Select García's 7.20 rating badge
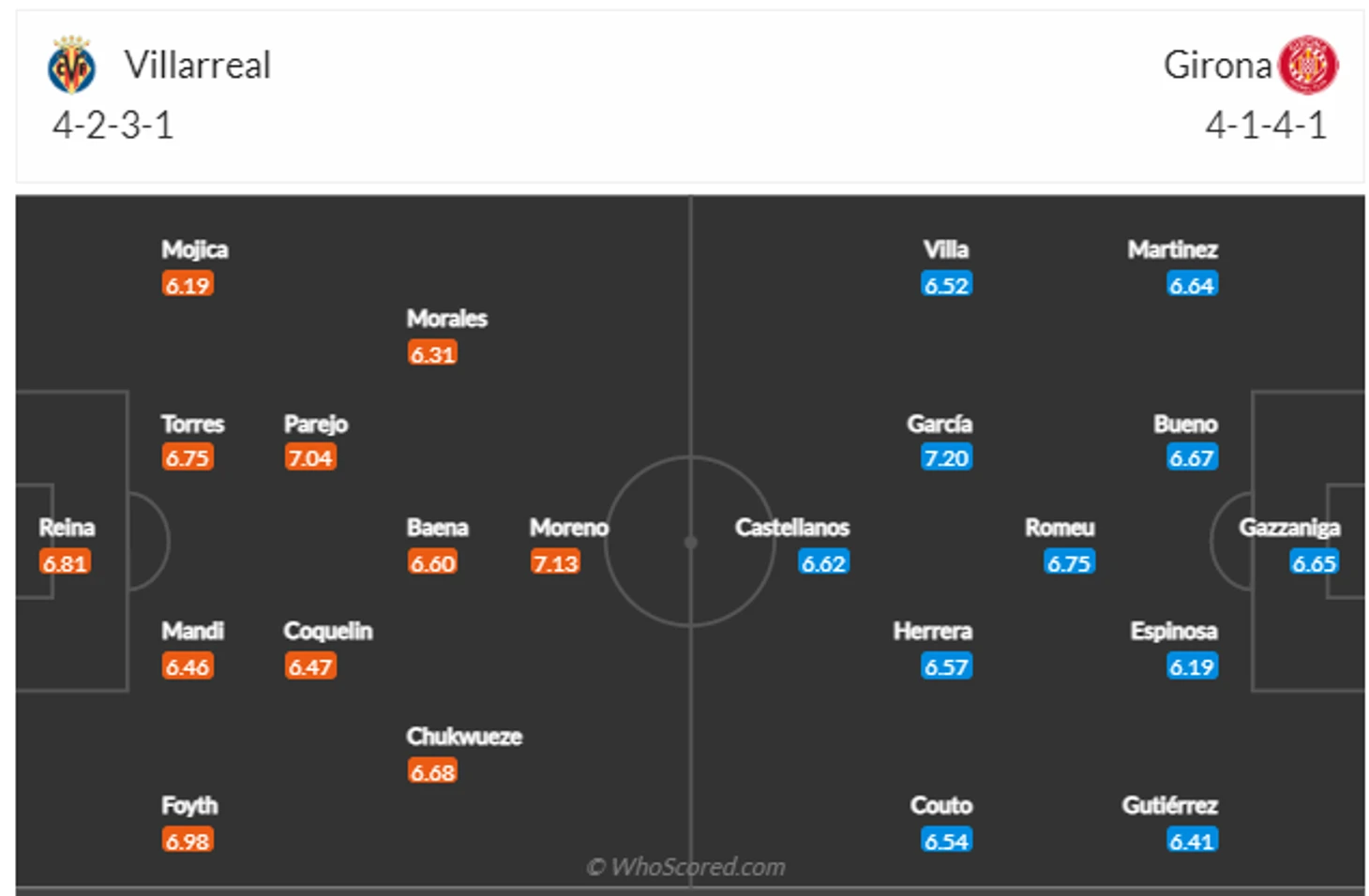This screenshot has height=896, width=1369. coord(946,457)
